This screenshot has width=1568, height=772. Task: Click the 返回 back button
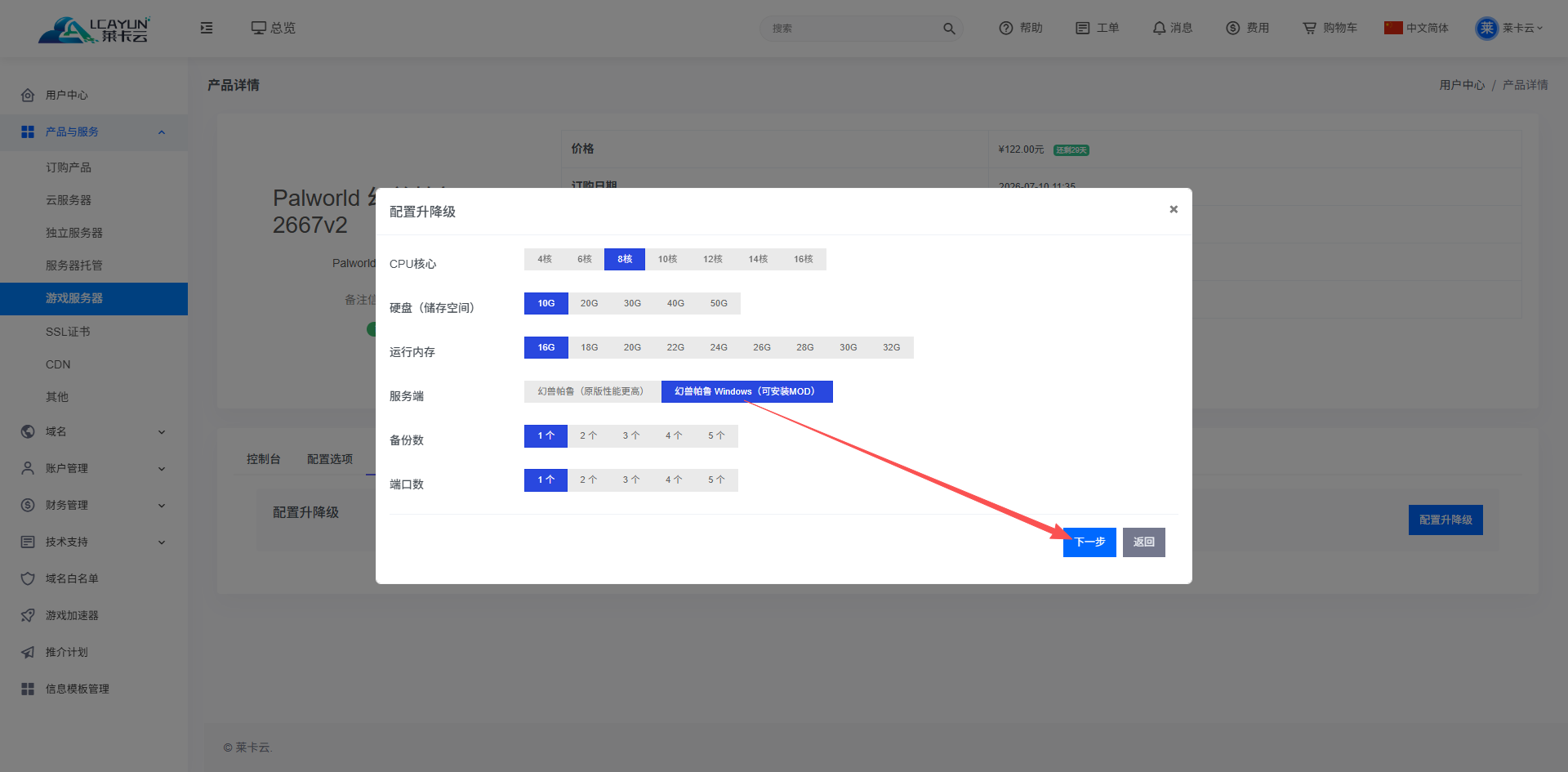point(1144,542)
